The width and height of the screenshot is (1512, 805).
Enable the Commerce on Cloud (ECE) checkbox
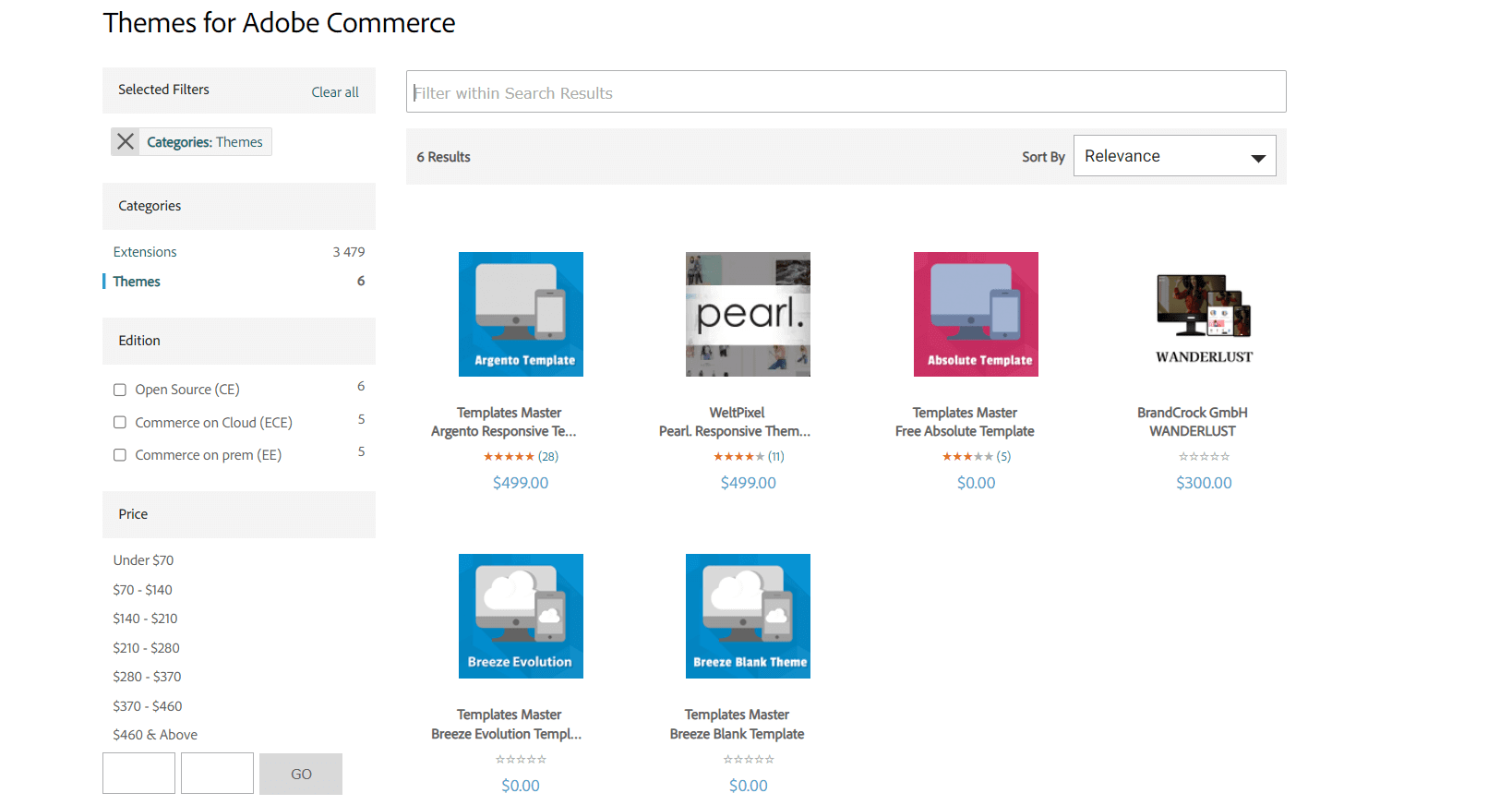[x=120, y=422]
